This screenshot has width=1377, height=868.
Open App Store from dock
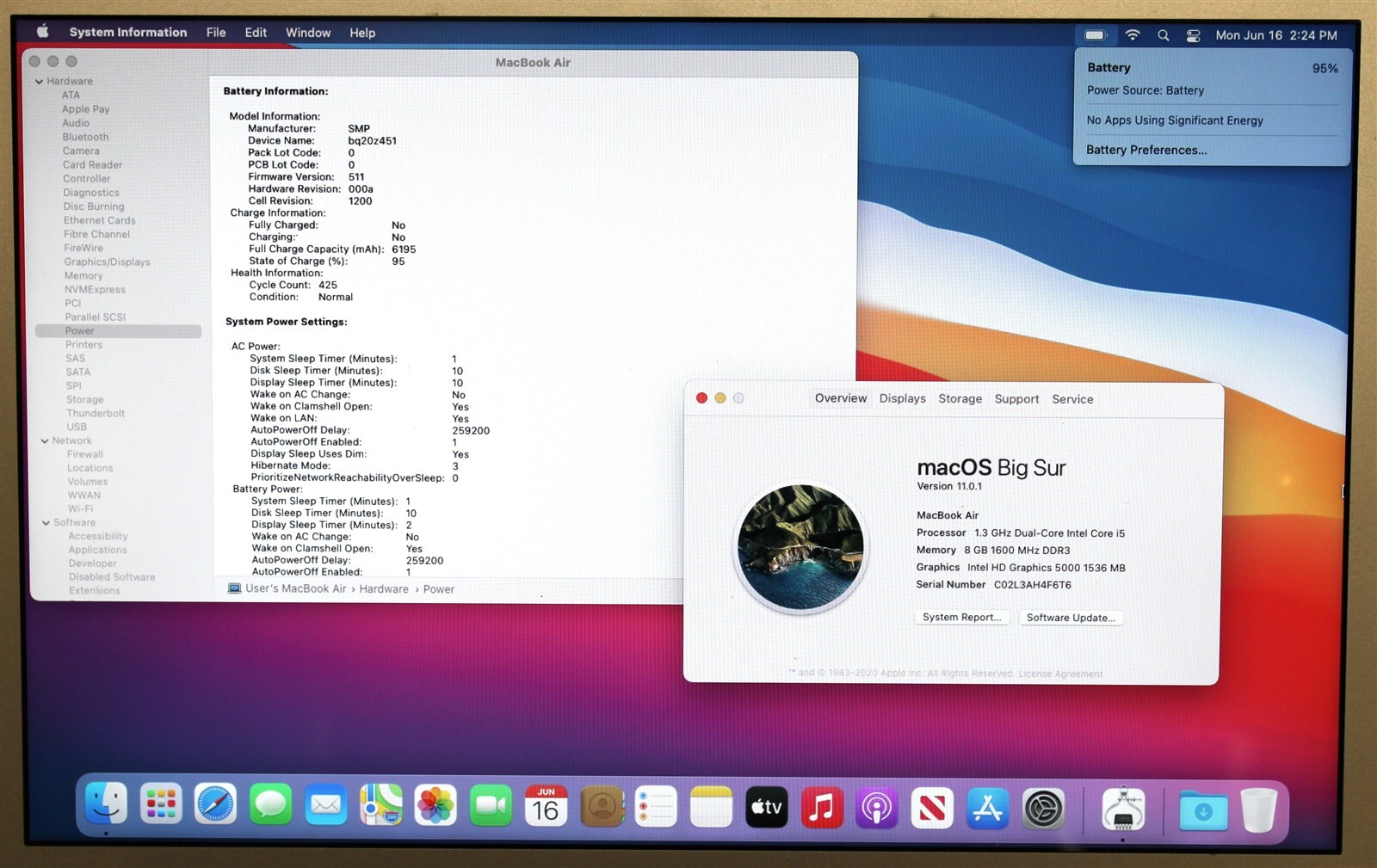(987, 808)
